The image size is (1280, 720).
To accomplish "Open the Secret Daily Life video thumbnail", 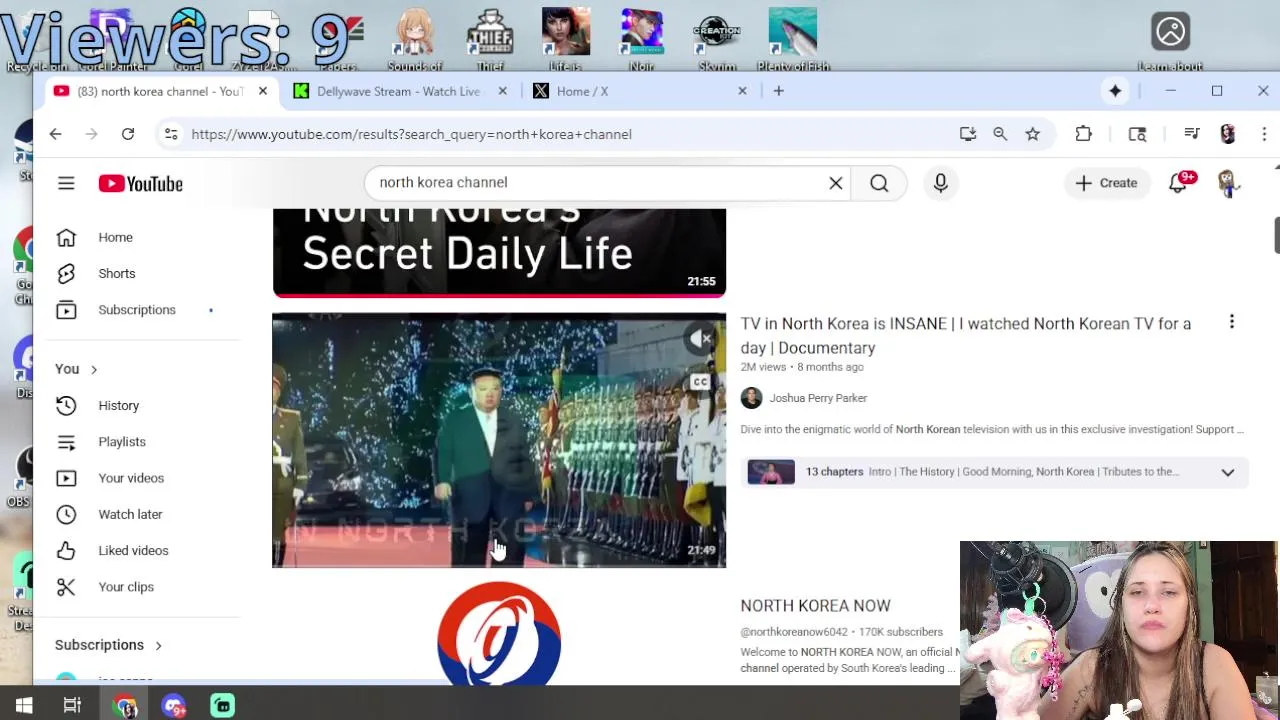I will (499, 252).
